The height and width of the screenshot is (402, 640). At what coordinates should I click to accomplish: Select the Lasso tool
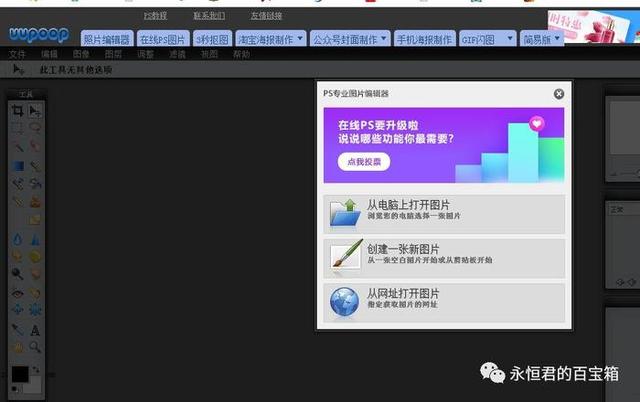pyautogui.click(x=35, y=128)
